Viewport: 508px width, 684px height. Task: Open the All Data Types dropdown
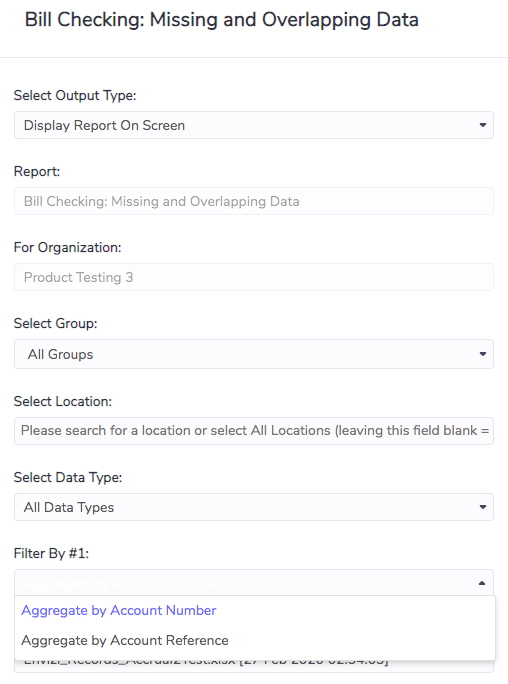point(254,507)
